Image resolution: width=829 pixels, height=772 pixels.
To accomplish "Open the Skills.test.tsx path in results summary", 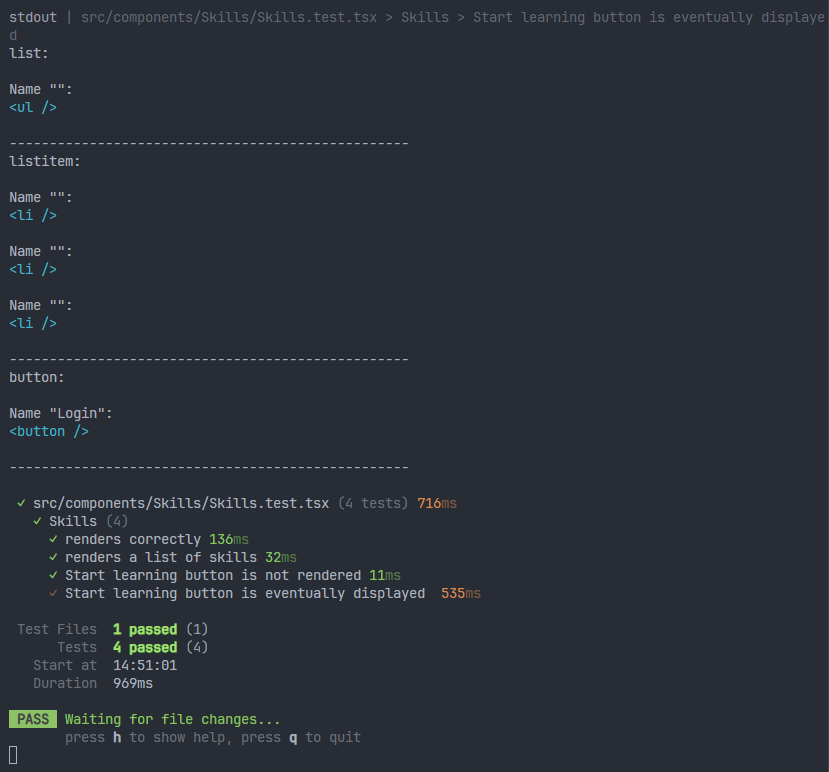I will click(181, 503).
